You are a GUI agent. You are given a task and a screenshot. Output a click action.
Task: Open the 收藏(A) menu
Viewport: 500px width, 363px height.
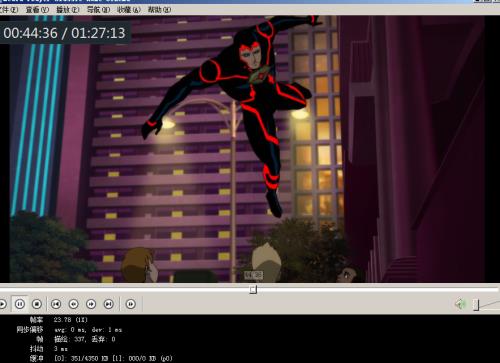tap(129, 10)
